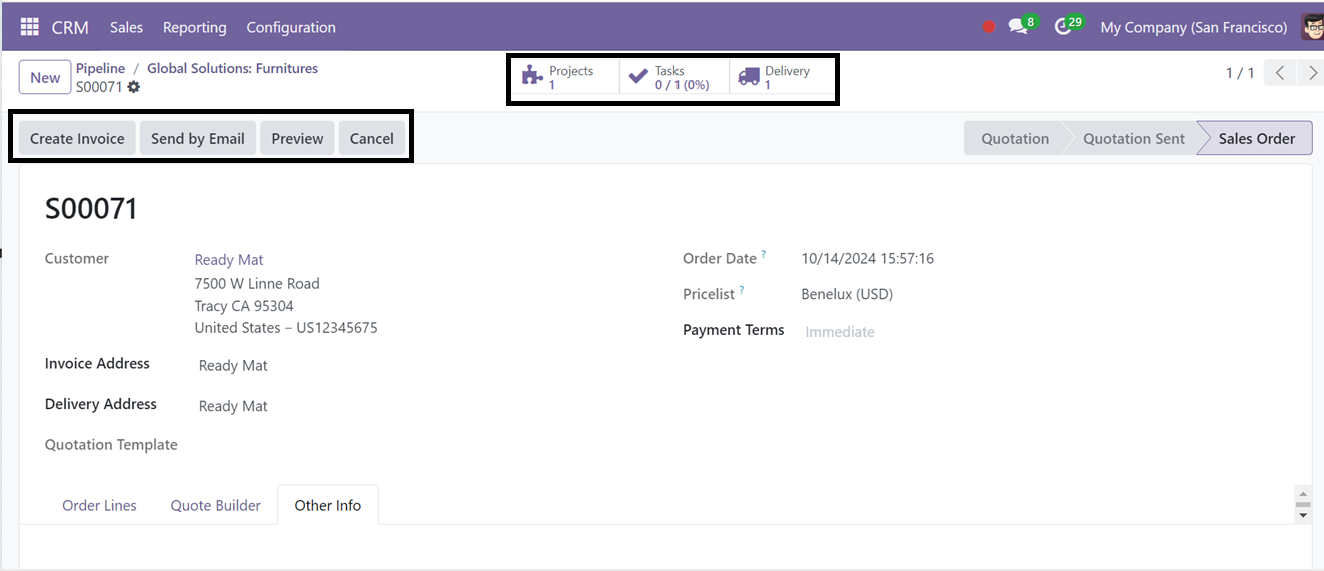Open the Ready Mat customer link
This screenshot has height=571, width=1324.
point(229,260)
